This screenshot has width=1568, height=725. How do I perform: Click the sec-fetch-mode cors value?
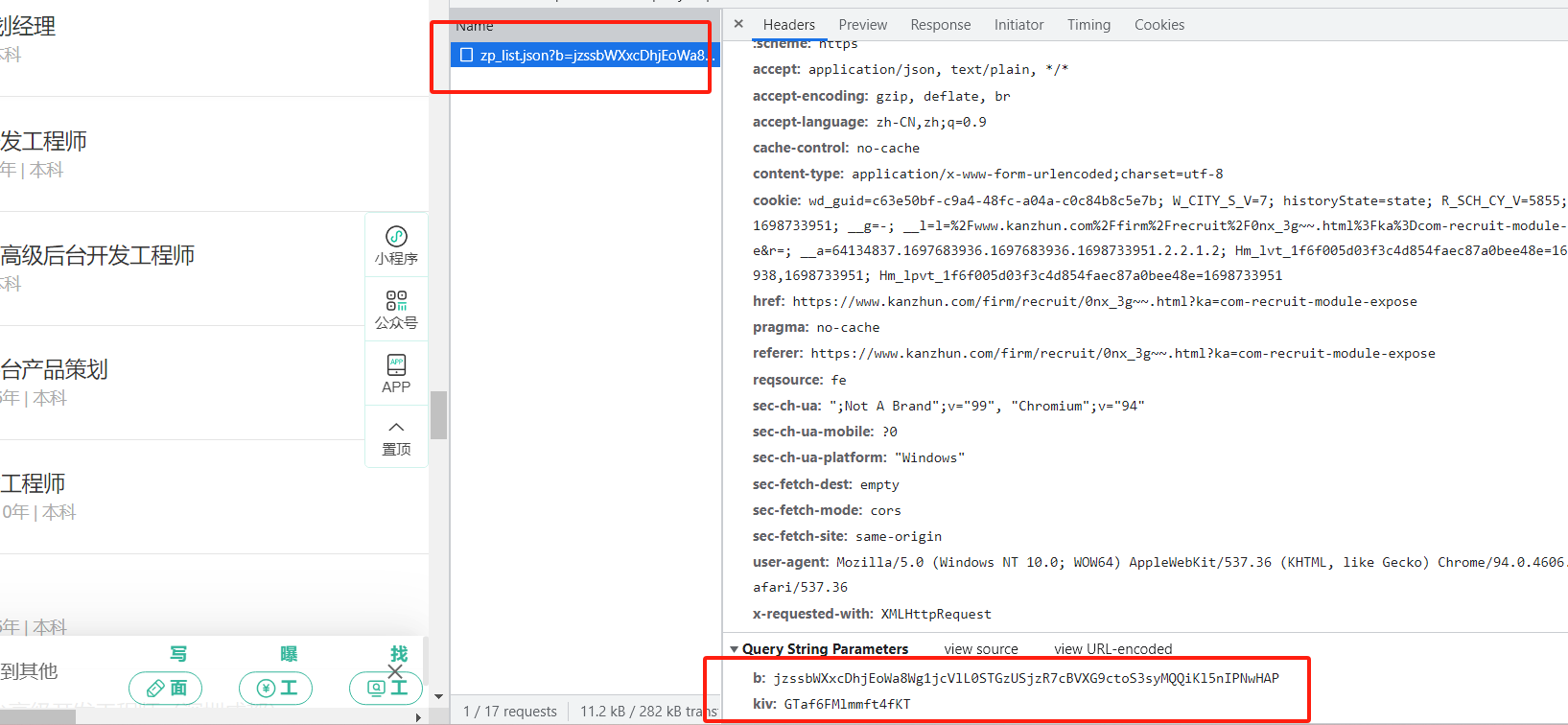tap(885, 510)
